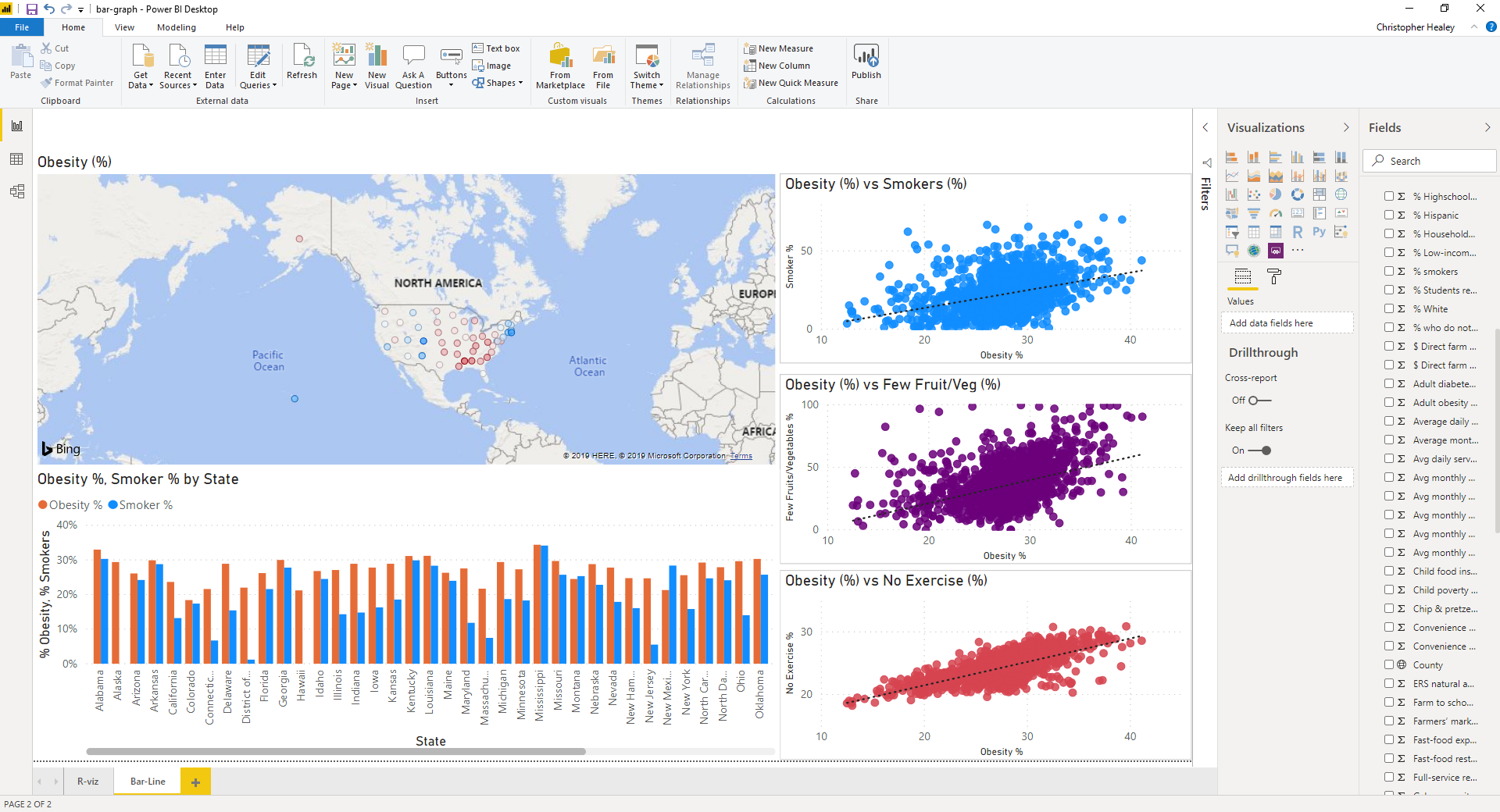The width and height of the screenshot is (1500, 812).
Task: Click the Save icon in title bar
Action: pos(31,9)
